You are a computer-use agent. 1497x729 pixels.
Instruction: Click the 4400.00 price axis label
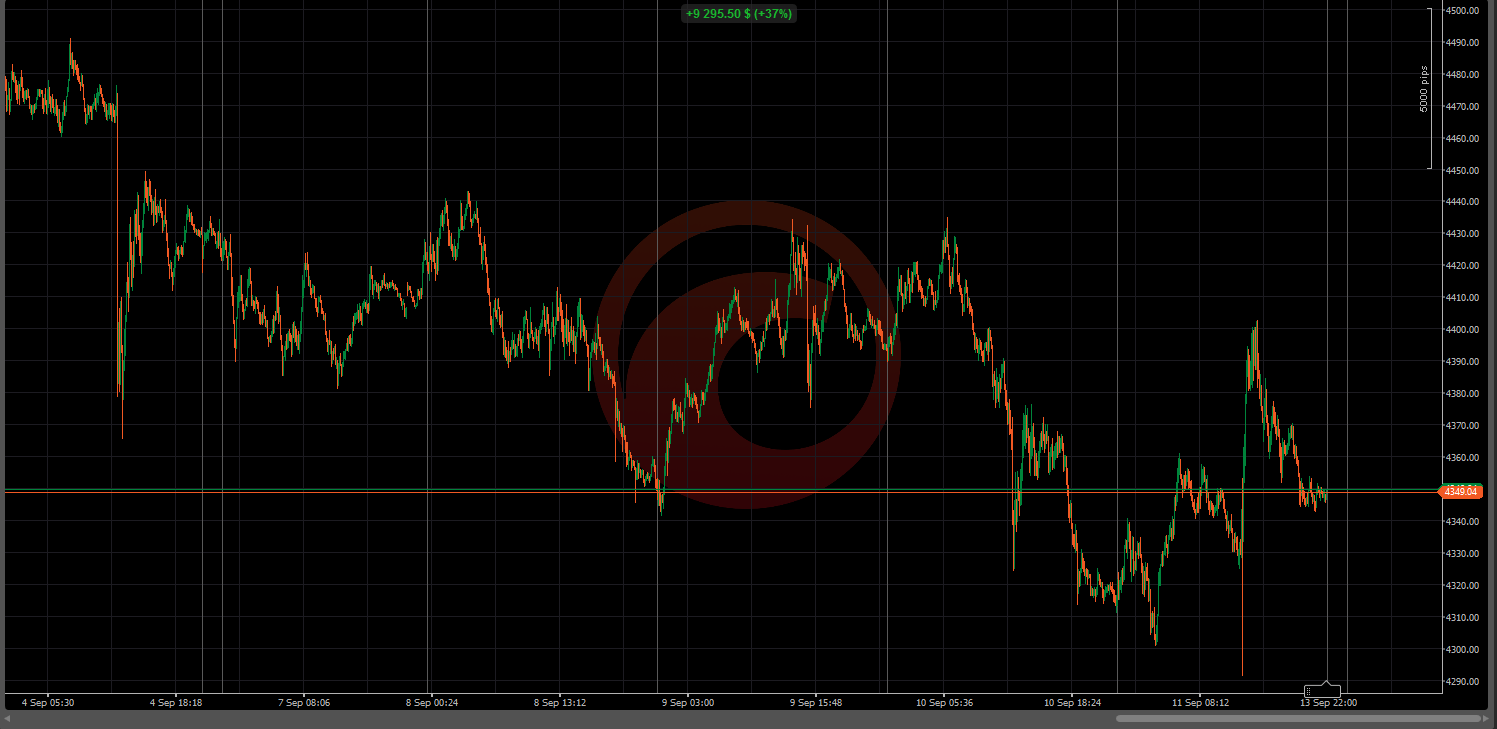(x=1462, y=330)
